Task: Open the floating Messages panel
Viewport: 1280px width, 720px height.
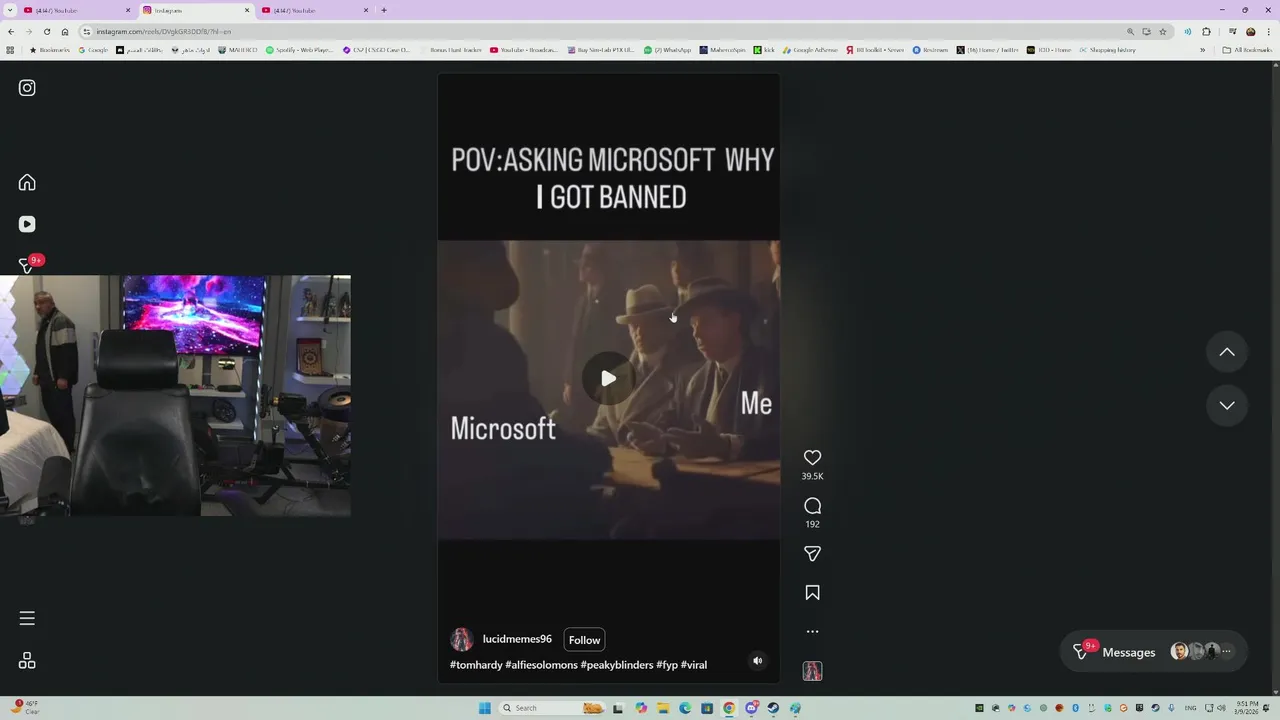Action: (x=1154, y=652)
